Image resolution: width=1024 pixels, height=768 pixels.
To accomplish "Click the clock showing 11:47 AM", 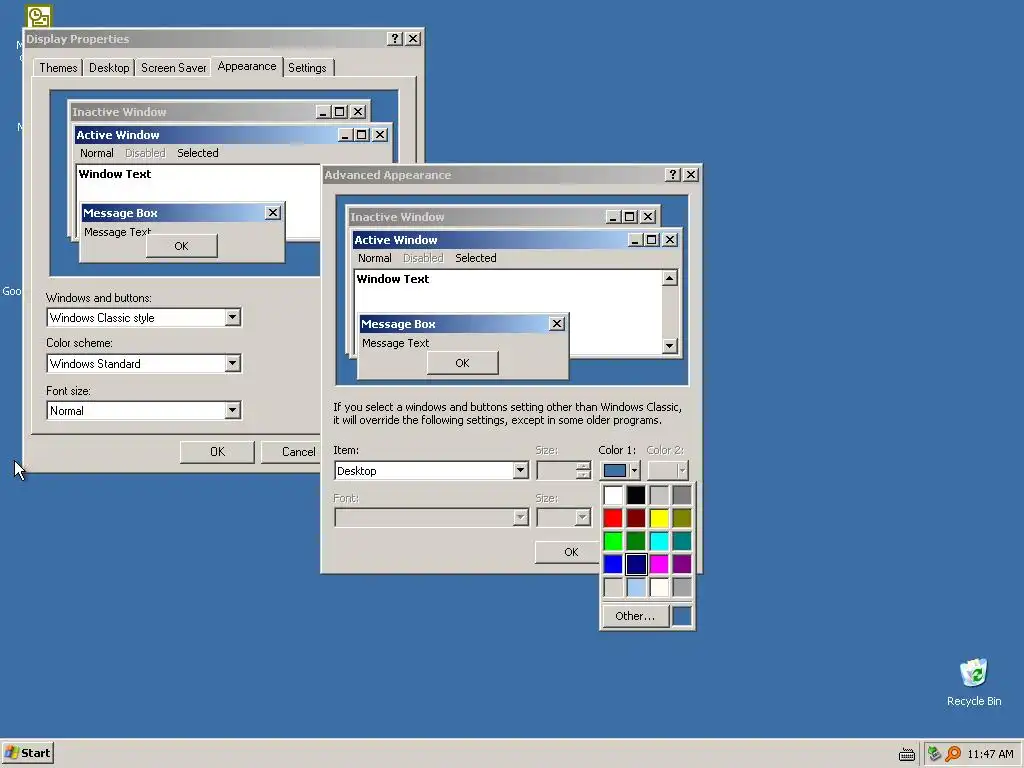I will pyautogui.click(x=990, y=754).
